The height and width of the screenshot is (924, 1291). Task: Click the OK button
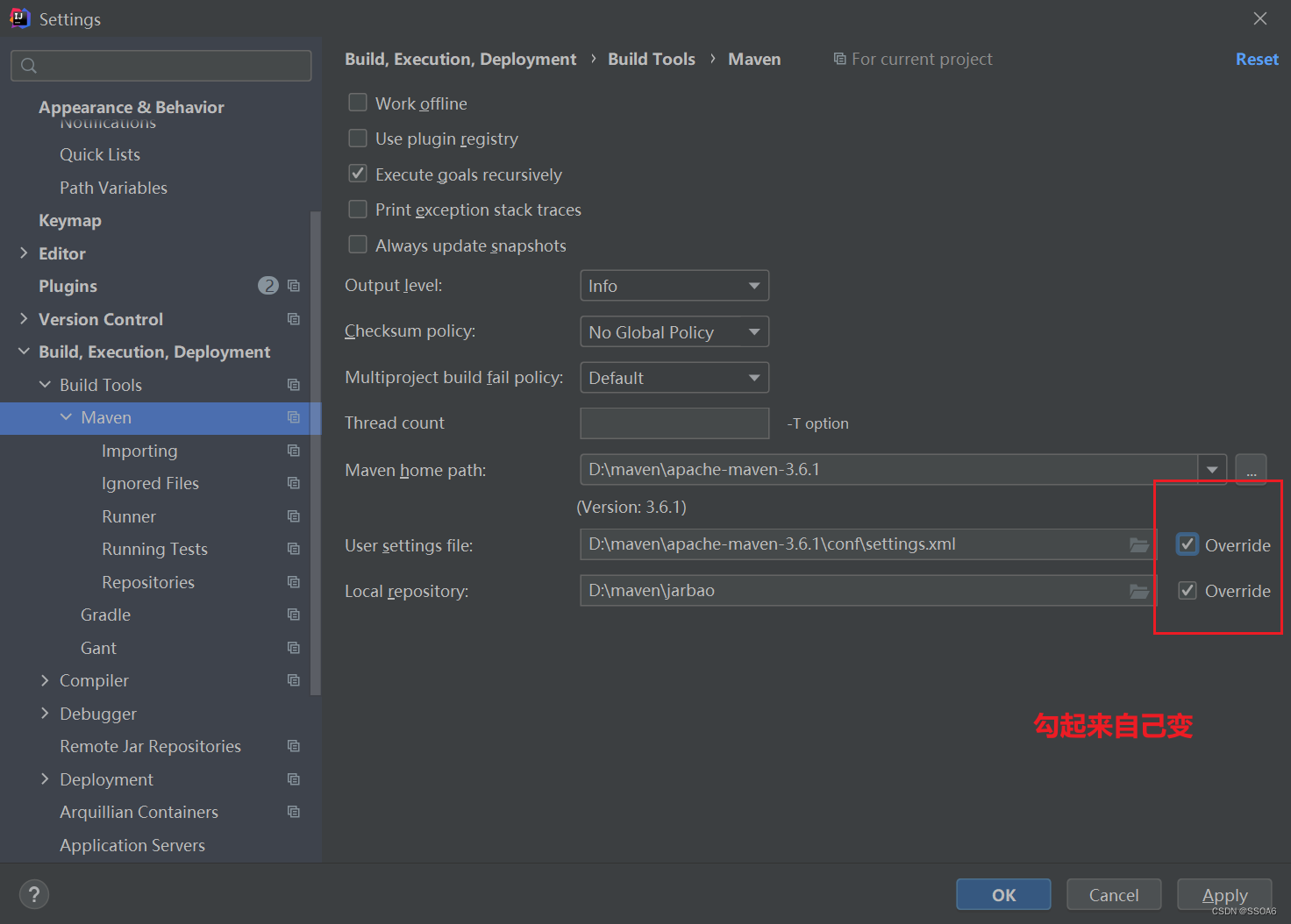coord(1003,894)
